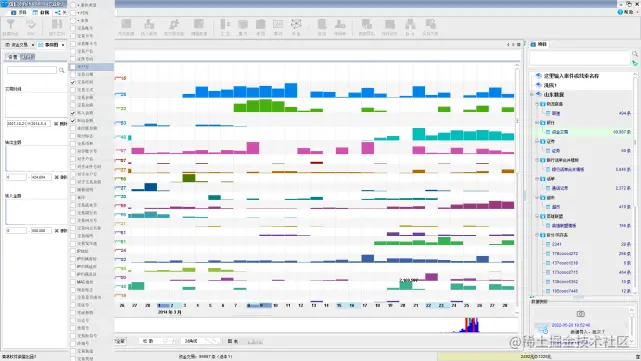Uncheck the 转入金额 field checkbox
641x361 pixels.
73,113
